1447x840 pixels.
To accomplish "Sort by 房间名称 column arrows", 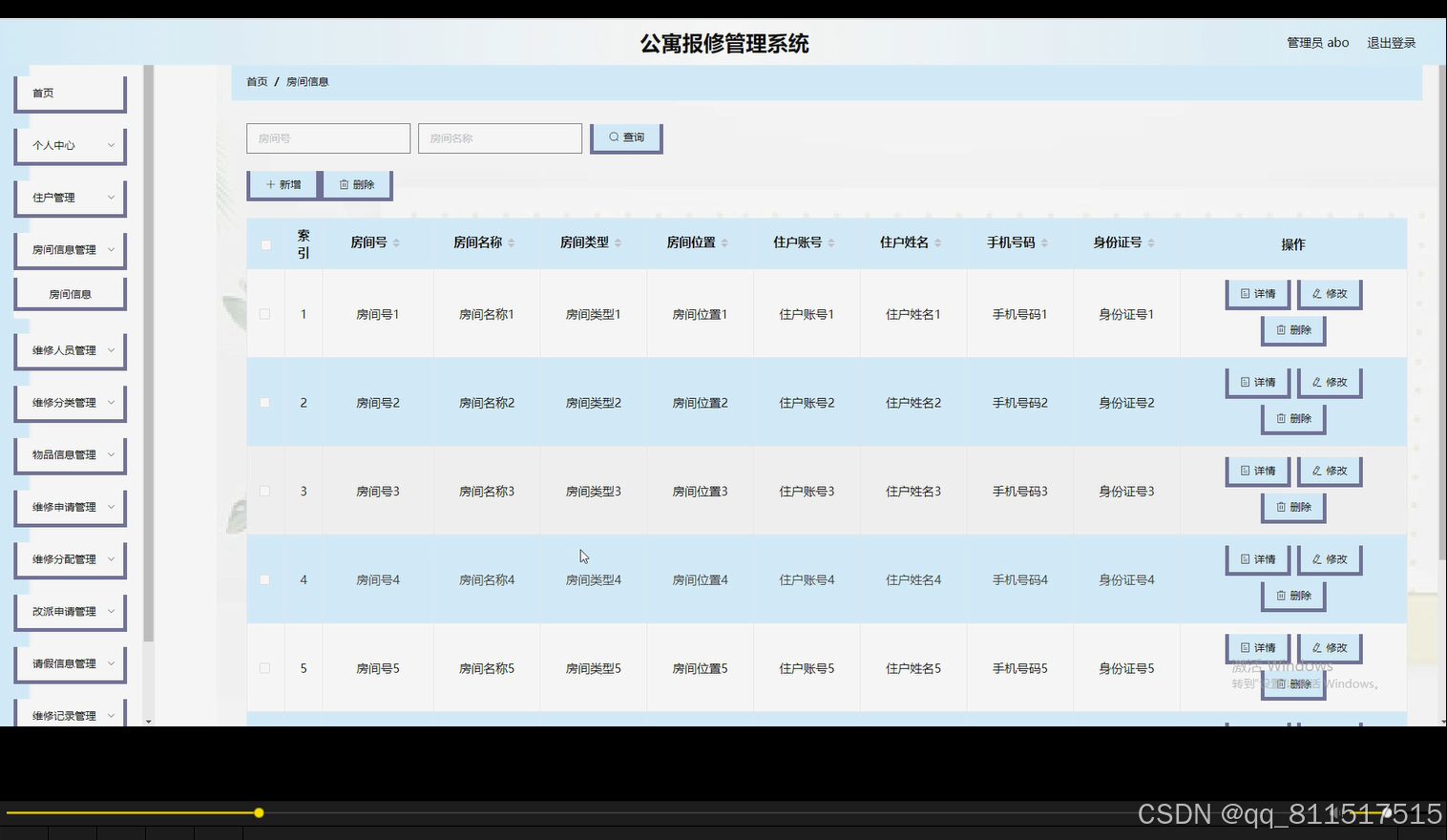I will coord(512,243).
